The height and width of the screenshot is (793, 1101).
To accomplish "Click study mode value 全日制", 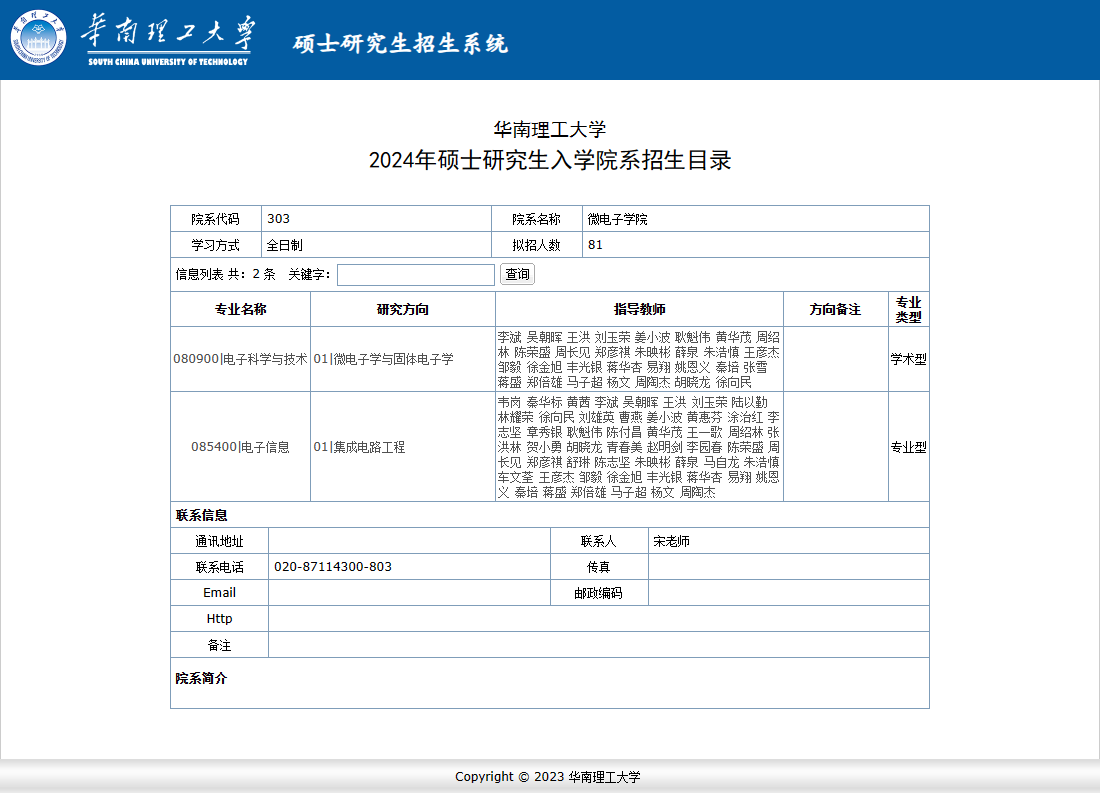I will [x=284, y=245].
